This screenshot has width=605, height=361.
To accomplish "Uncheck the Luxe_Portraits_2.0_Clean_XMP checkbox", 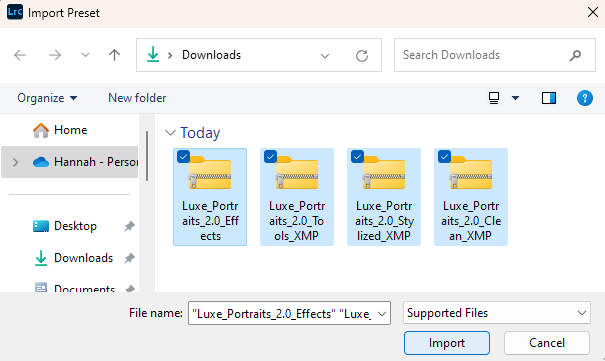I will pos(444,157).
